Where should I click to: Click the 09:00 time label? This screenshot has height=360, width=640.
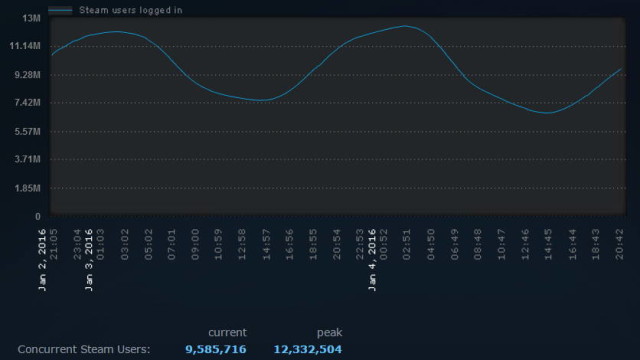(x=195, y=244)
